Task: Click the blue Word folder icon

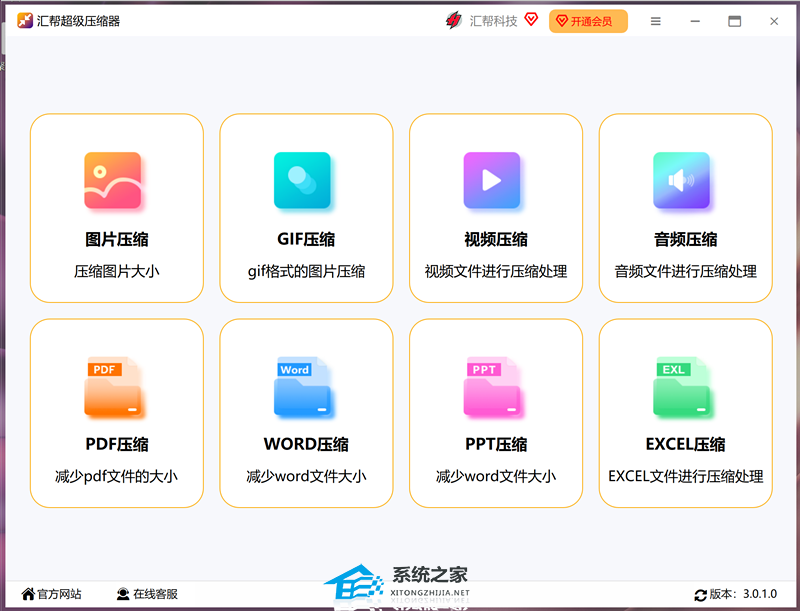Action: click(302, 386)
